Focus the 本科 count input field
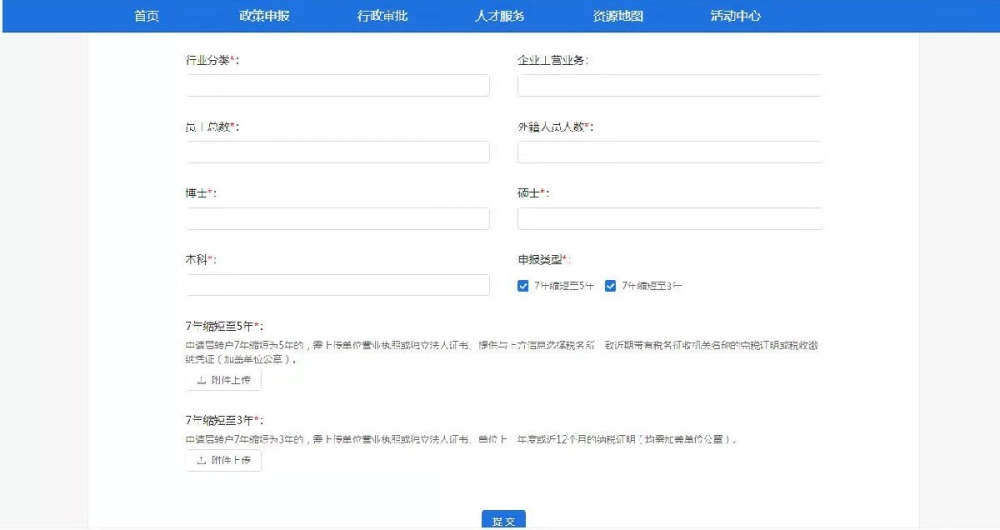 [337, 284]
